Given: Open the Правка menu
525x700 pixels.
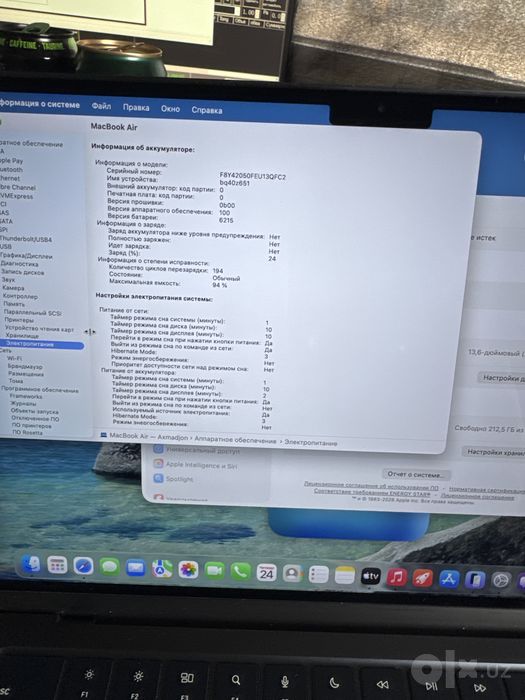Looking at the screenshot, I should [136, 108].
